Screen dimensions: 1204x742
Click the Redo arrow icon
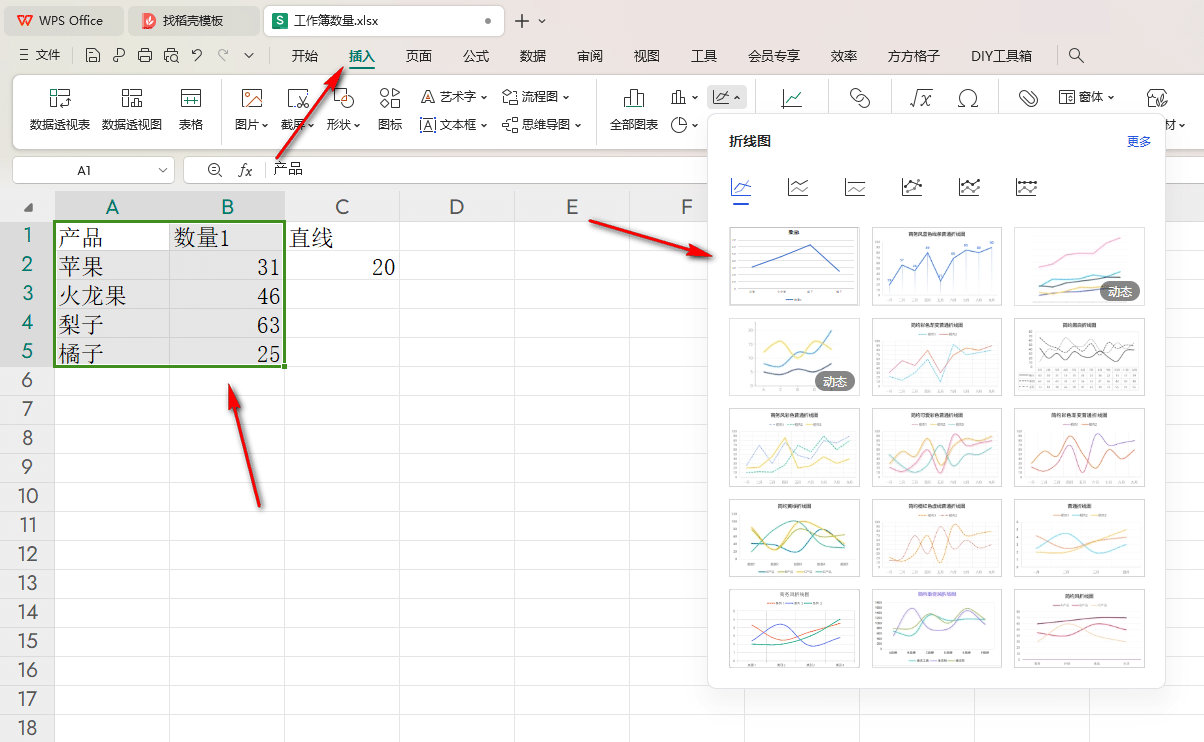(x=223, y=56)
